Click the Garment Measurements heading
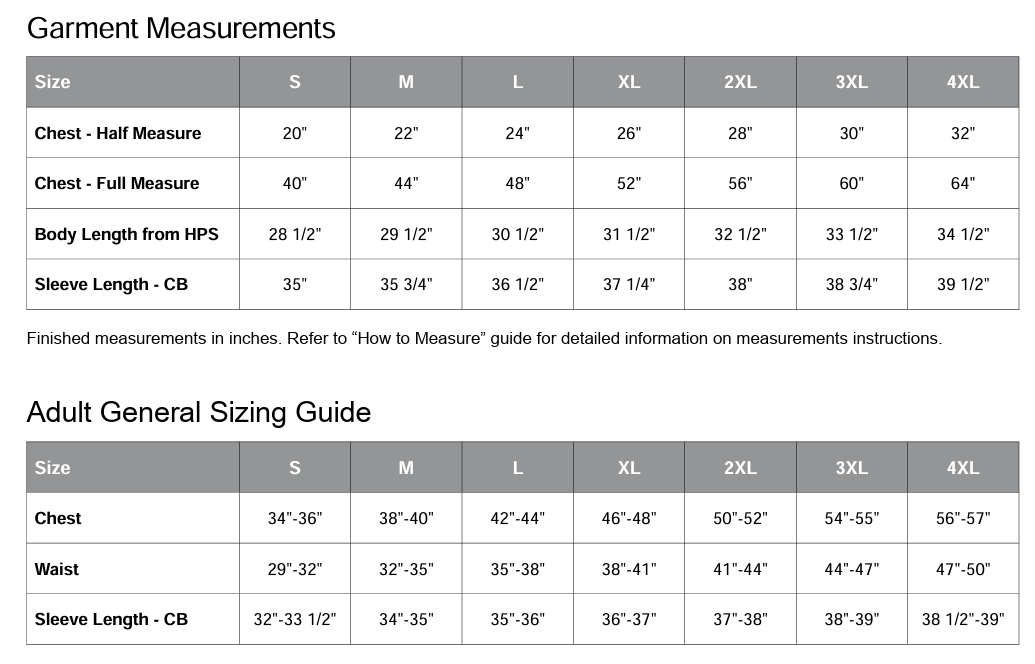Viewport: 1035px width, 664px height. click(x=181, y=28)
